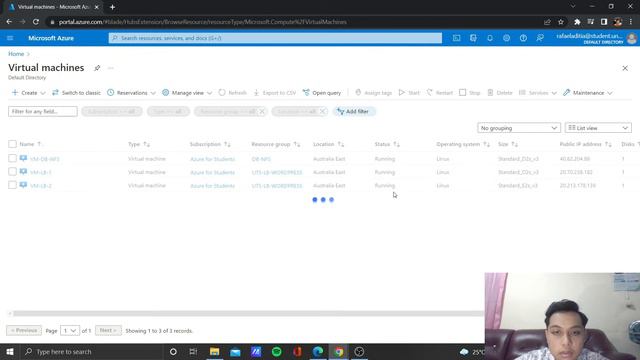Open Azure for Students link in VM-DB-NFS row

click(x=212, y=159)
